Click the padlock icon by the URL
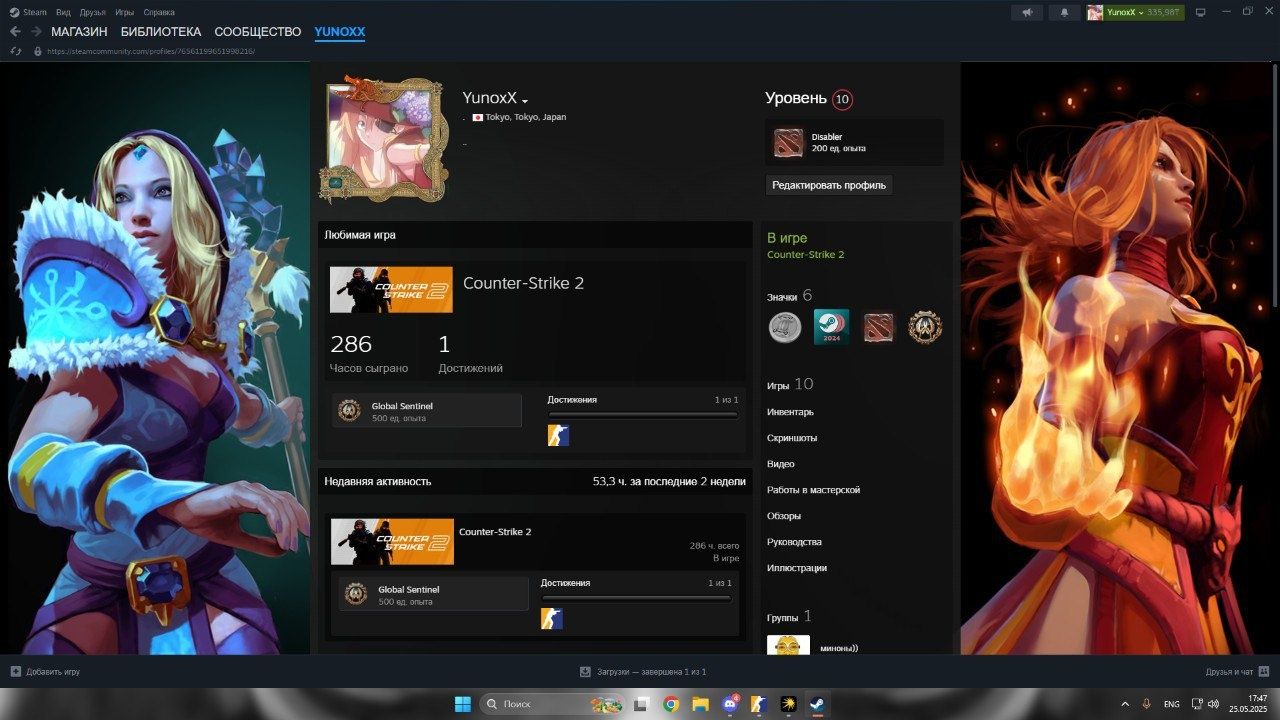The width and height of the screenshot is (1280, 720). 38,51
